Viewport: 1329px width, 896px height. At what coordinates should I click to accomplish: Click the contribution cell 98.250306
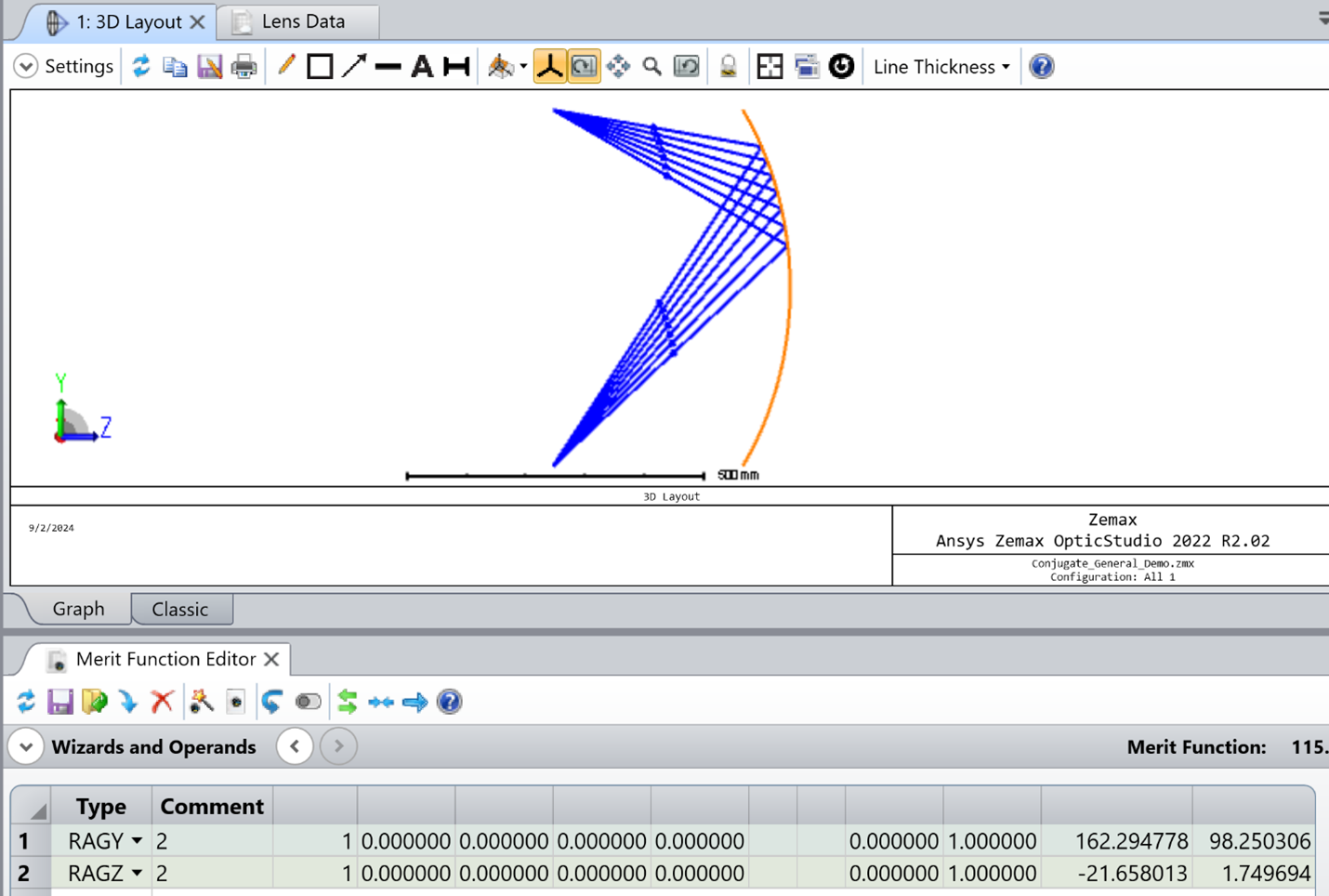1254,841
